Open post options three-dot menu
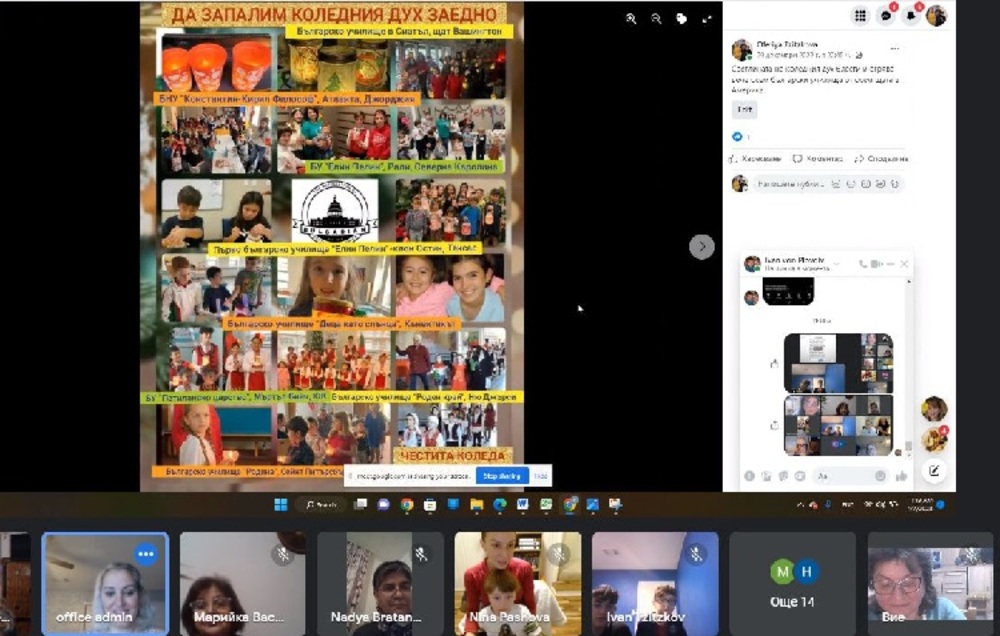Image resolution: width=1000 pixels, height=636 pixels. pyautogui.click(x=895, y=49)
